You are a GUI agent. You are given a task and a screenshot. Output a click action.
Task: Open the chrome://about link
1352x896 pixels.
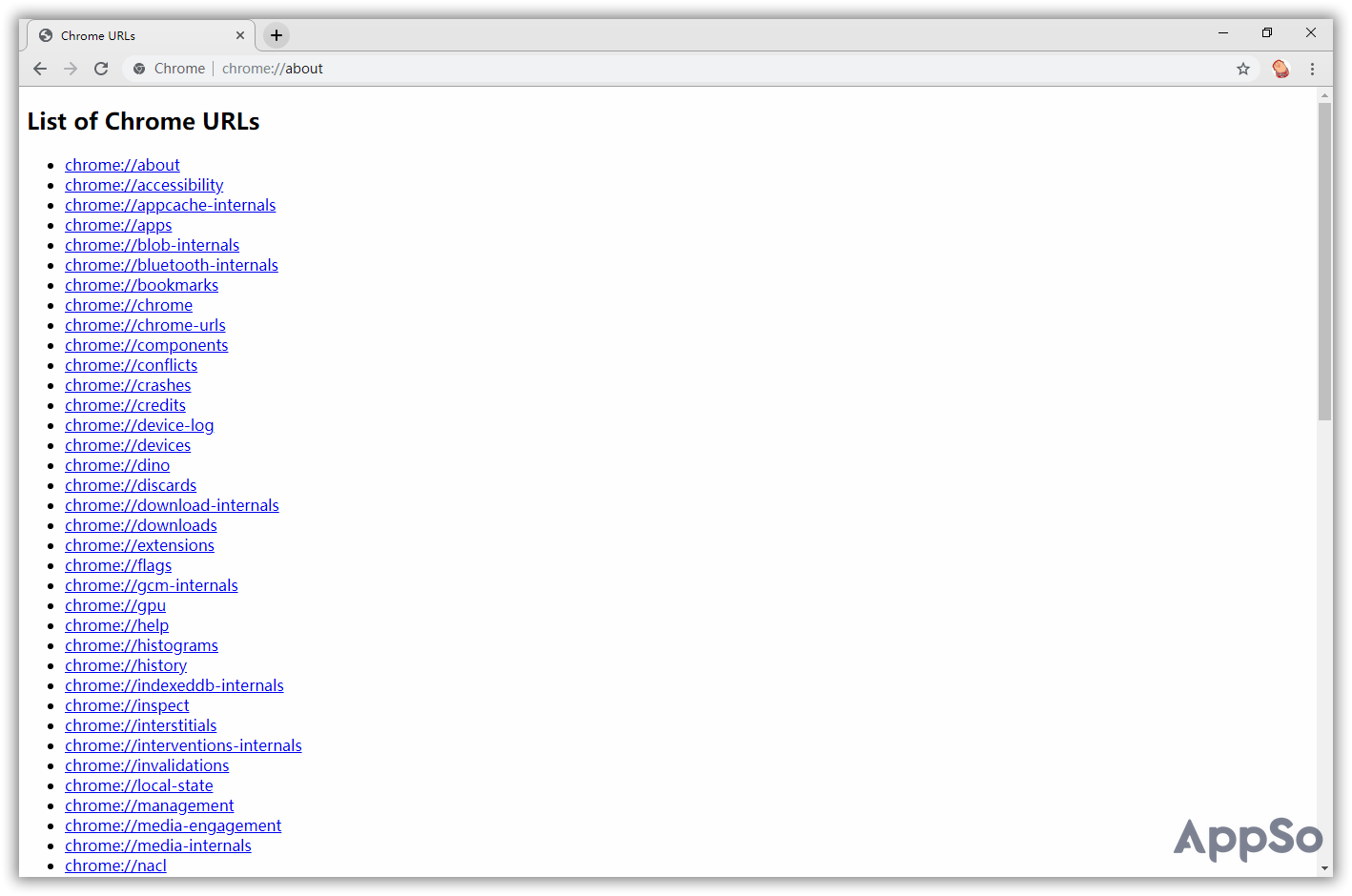122,165
